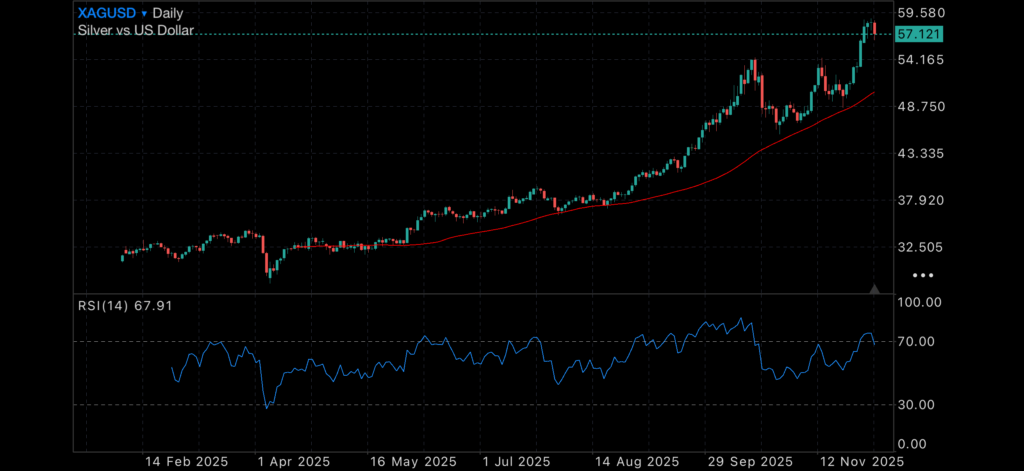
Task: Click the Silver vs US Dollar description
Action: pos(135,31)
